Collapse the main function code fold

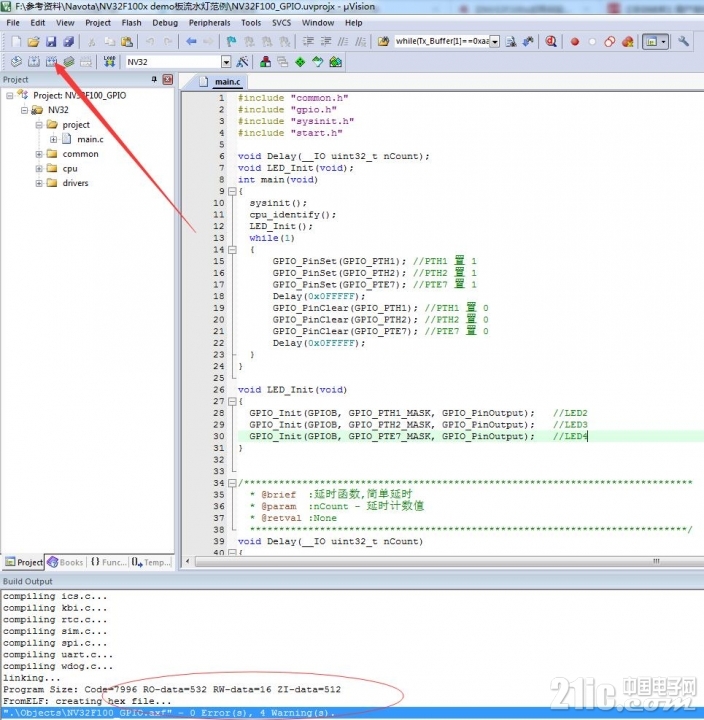click(232, 191)
